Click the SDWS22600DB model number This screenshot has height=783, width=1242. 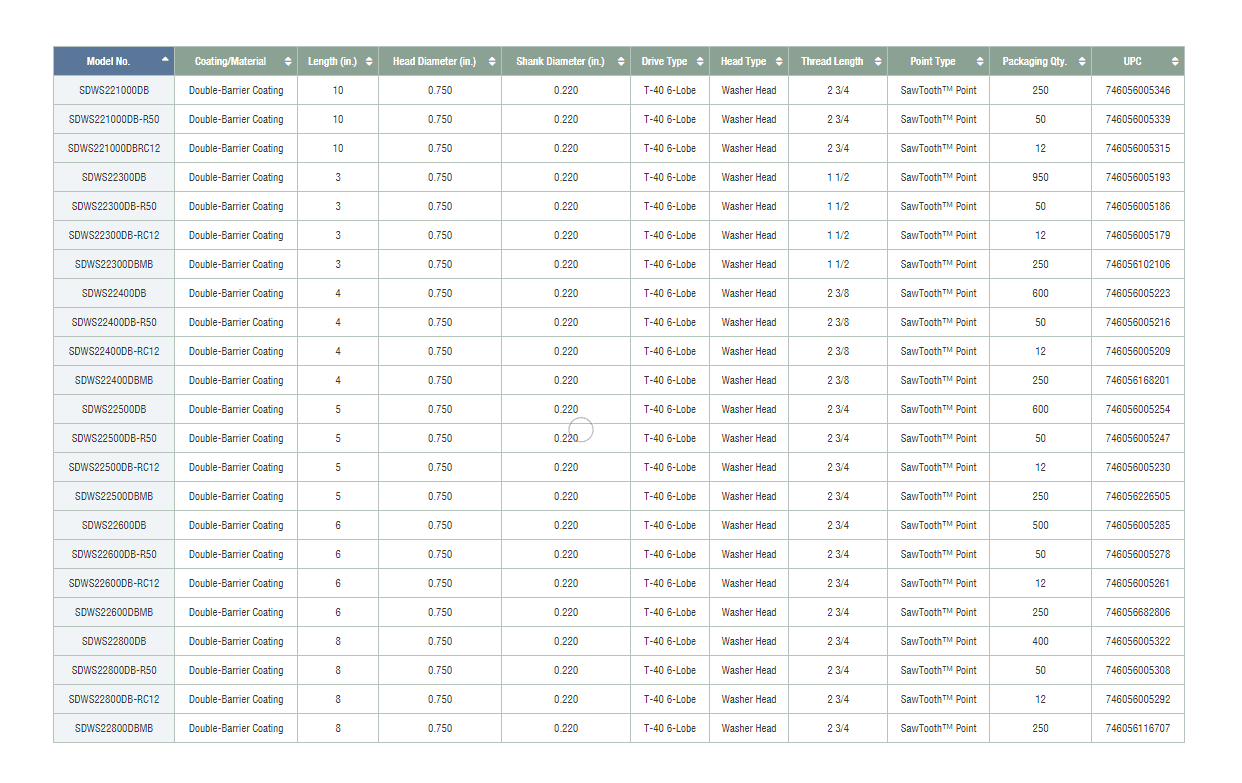click(x=114, y=525)
